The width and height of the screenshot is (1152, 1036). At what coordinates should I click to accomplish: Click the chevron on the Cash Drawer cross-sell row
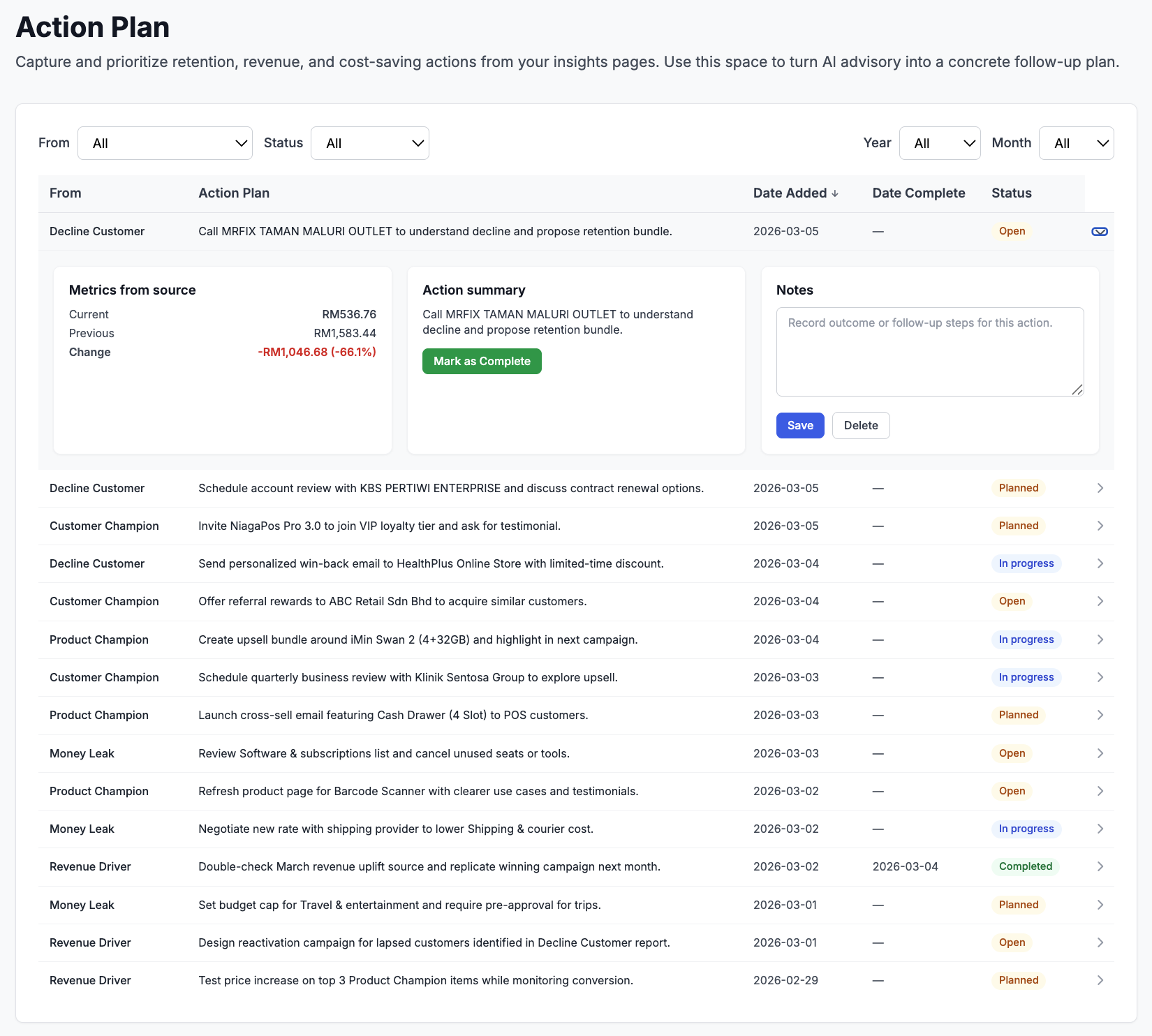1100,715
